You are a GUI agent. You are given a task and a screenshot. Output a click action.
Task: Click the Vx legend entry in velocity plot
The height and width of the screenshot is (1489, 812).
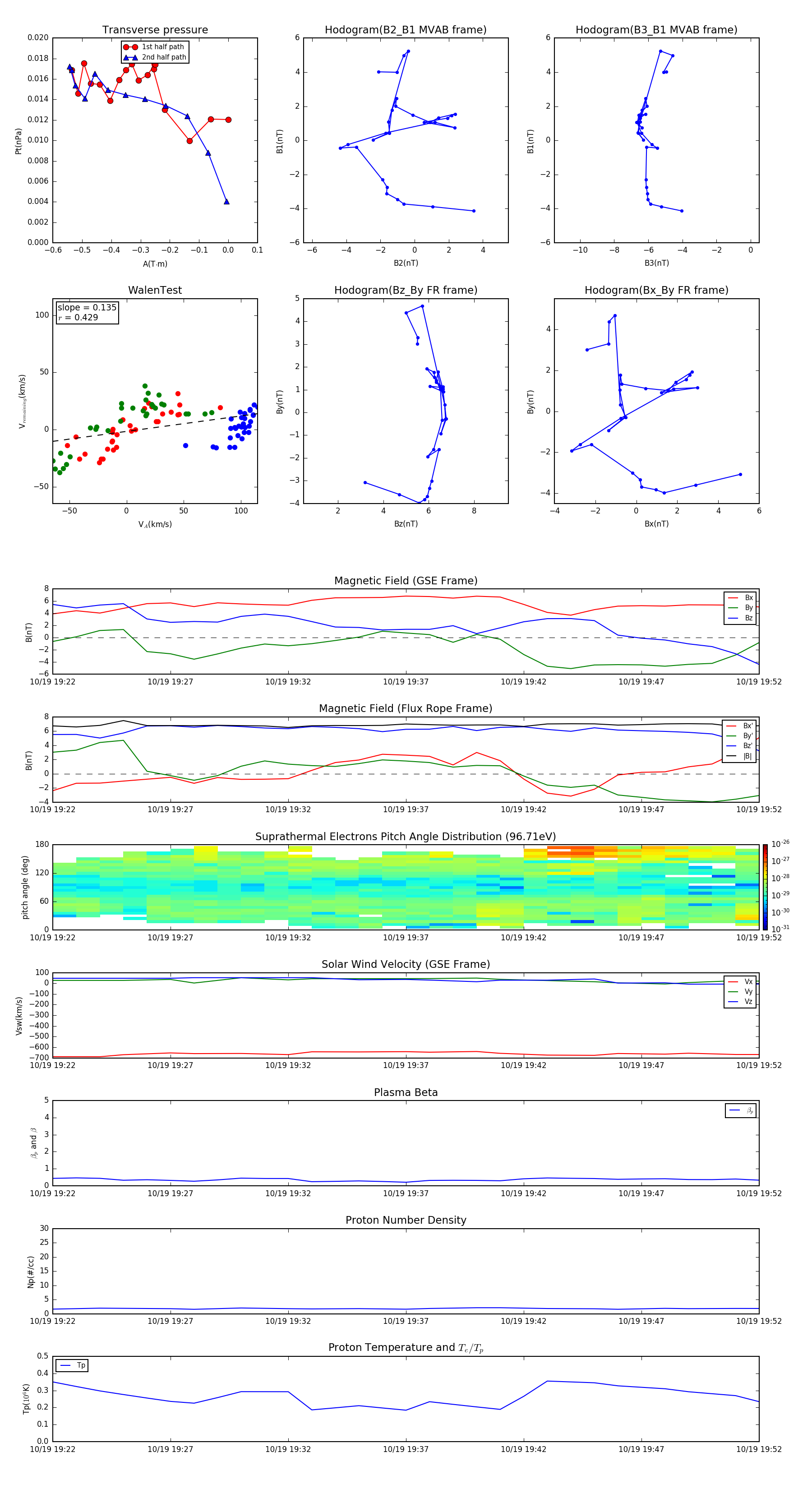tap(740, 981)
